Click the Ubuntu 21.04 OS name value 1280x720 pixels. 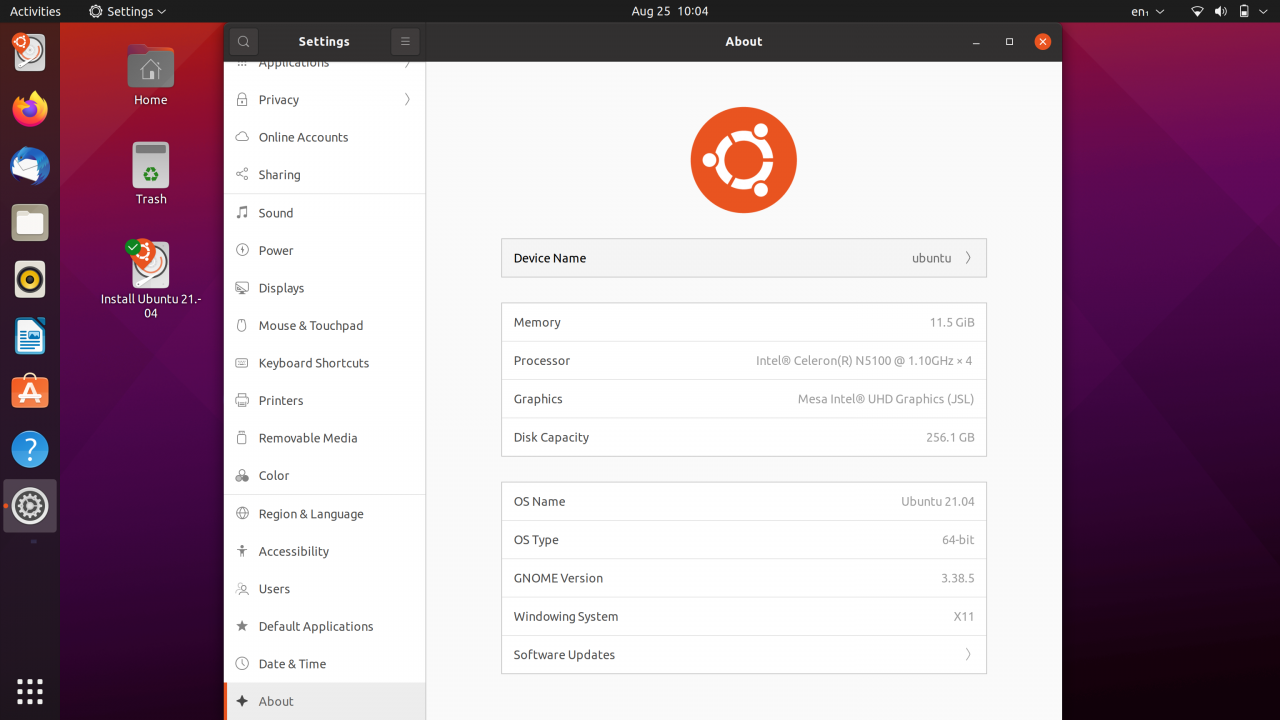tap(938, 502)
